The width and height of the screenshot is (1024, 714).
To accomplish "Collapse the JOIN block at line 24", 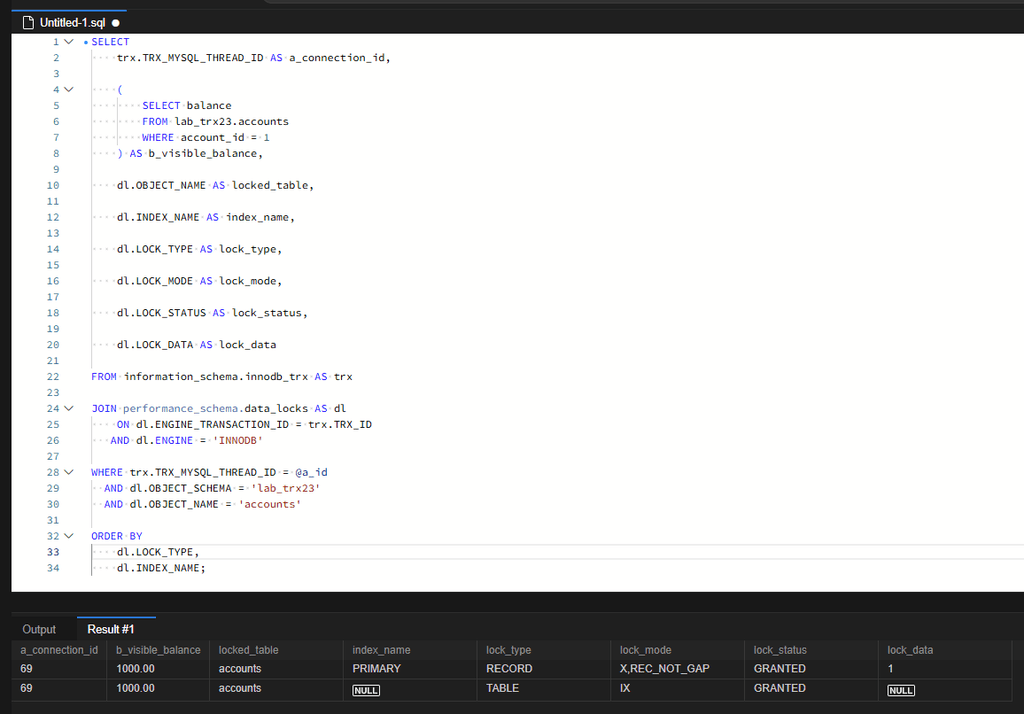I will point(69,408).
